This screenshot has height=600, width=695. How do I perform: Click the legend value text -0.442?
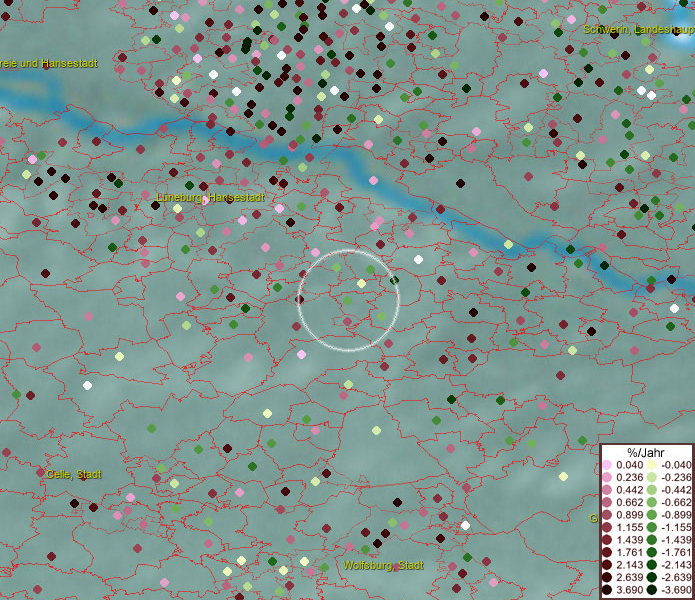click(676, 490)
